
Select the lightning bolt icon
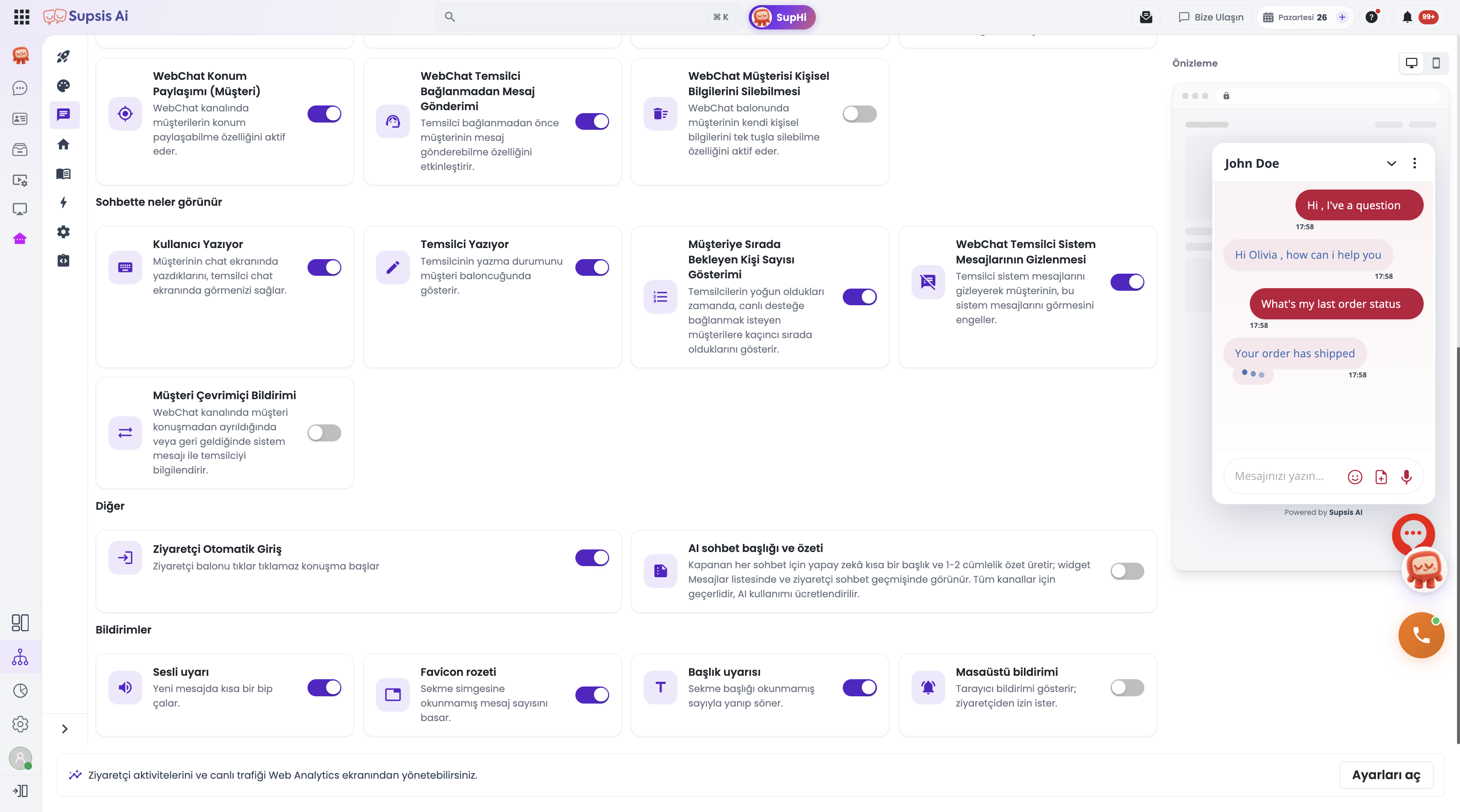[x=64, y=203]
